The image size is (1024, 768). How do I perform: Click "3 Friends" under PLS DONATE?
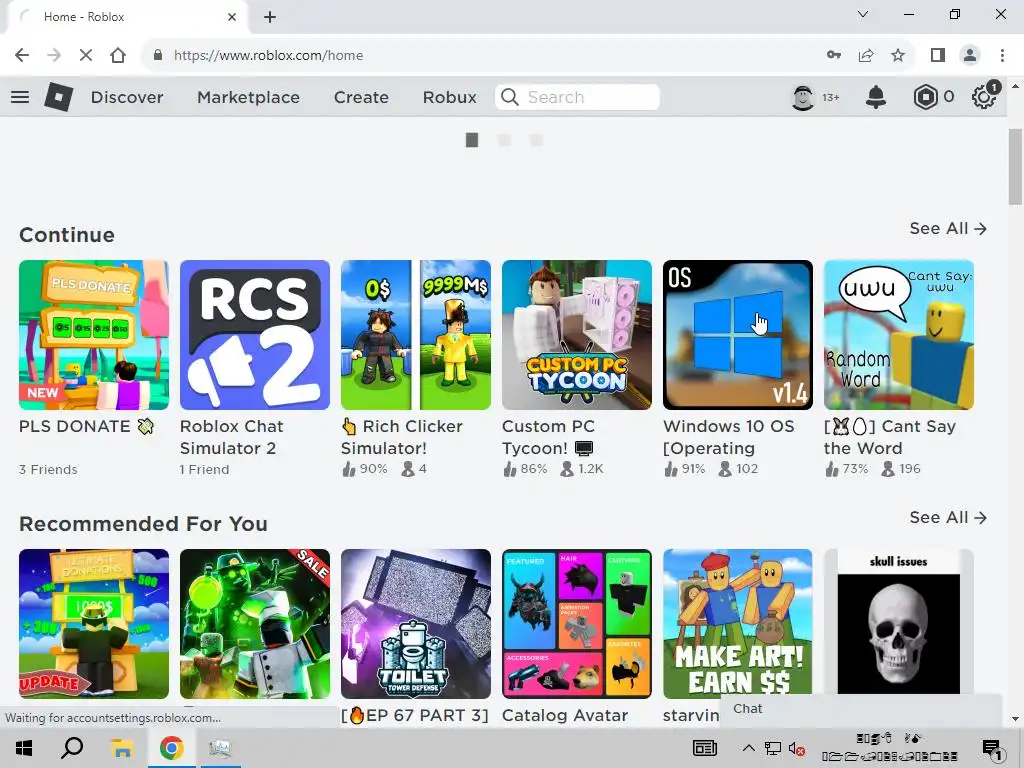tap(48, 470)
